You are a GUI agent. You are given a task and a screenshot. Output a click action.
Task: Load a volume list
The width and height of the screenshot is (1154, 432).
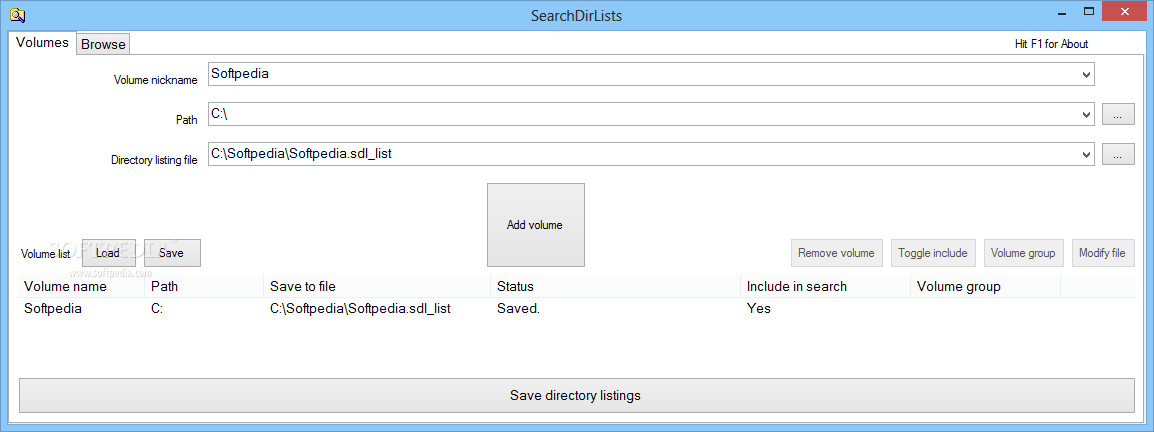point(108,253)
